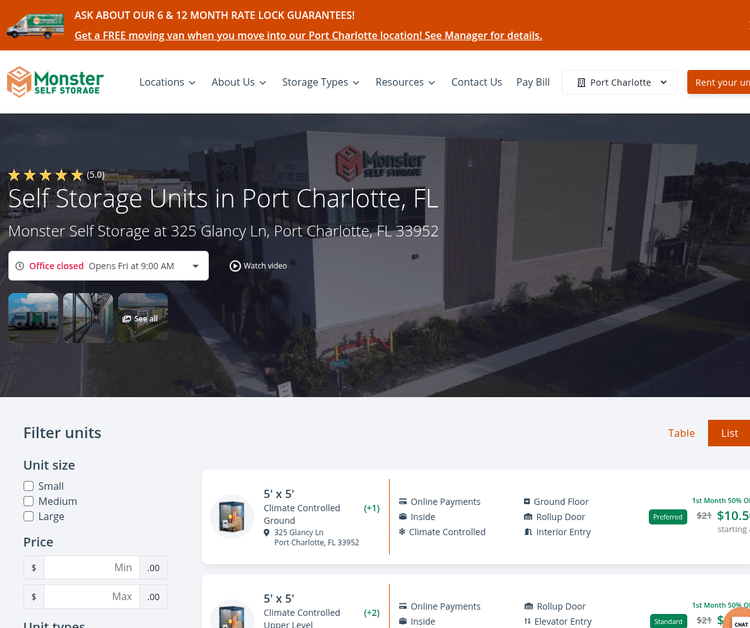Expand the Resources menu
The height and width of the screenshot is (628, 750).
pos(405,82)
